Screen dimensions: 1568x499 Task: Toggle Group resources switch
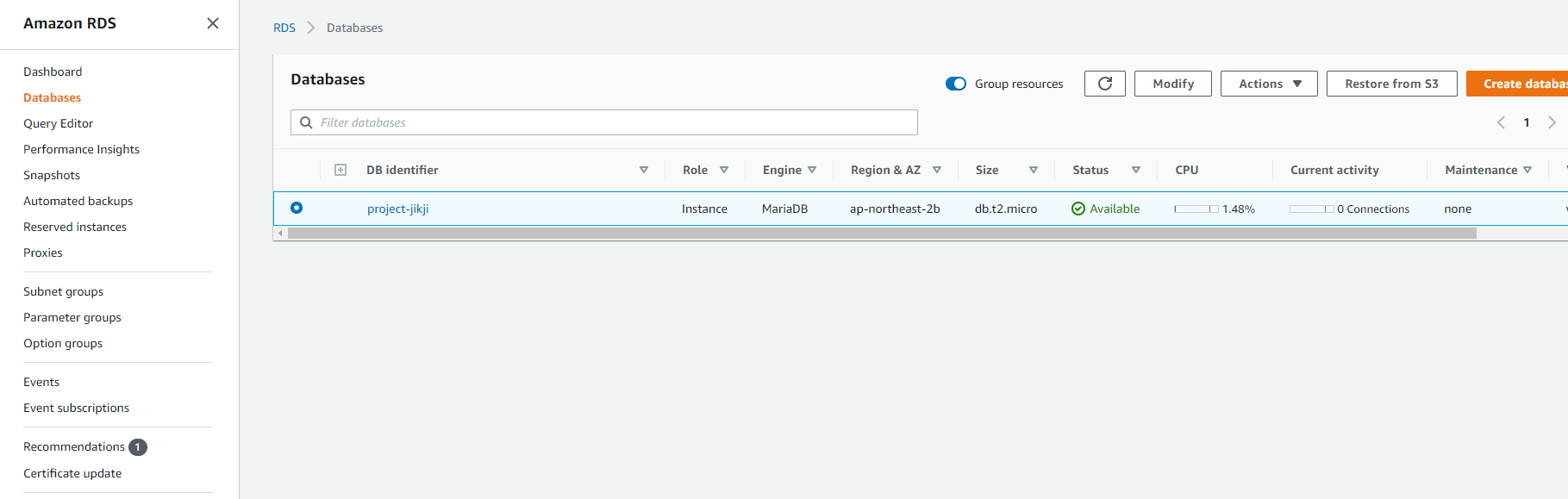coord(956,84)
